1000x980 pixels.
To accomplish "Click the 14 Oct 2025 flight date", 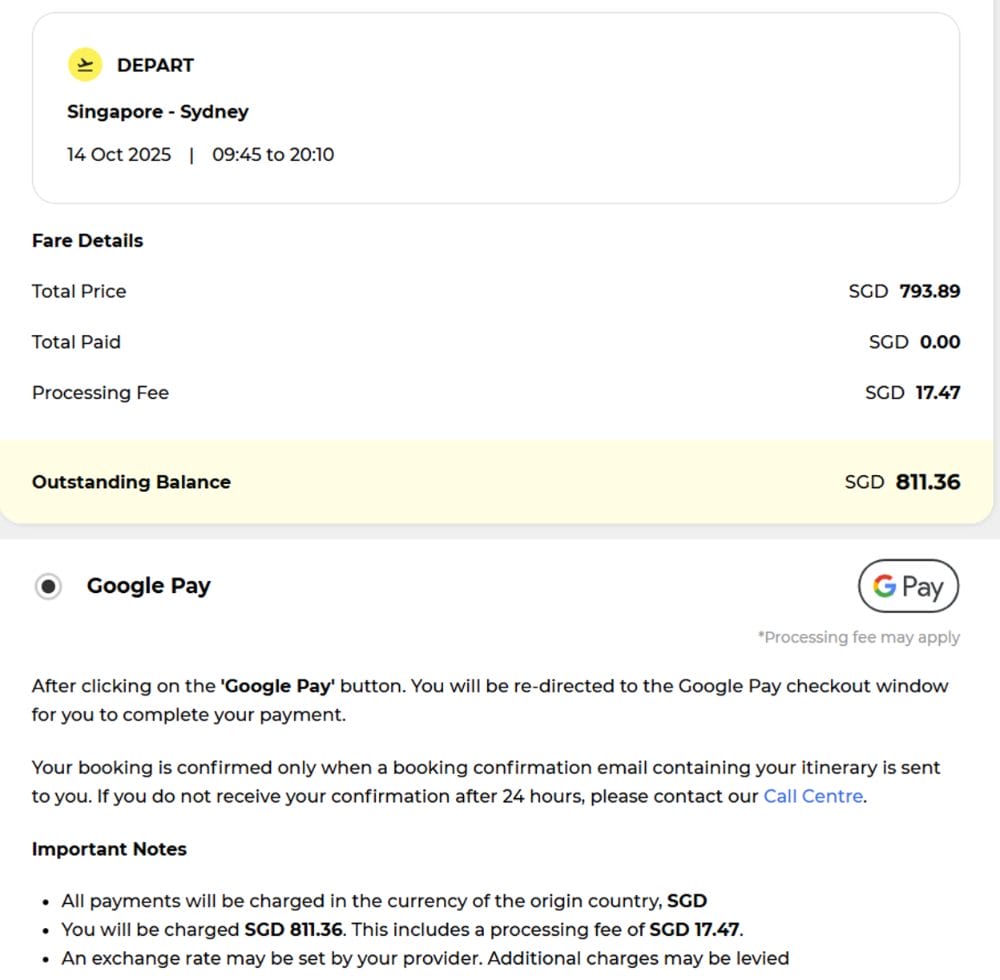I will click(119, 155).
